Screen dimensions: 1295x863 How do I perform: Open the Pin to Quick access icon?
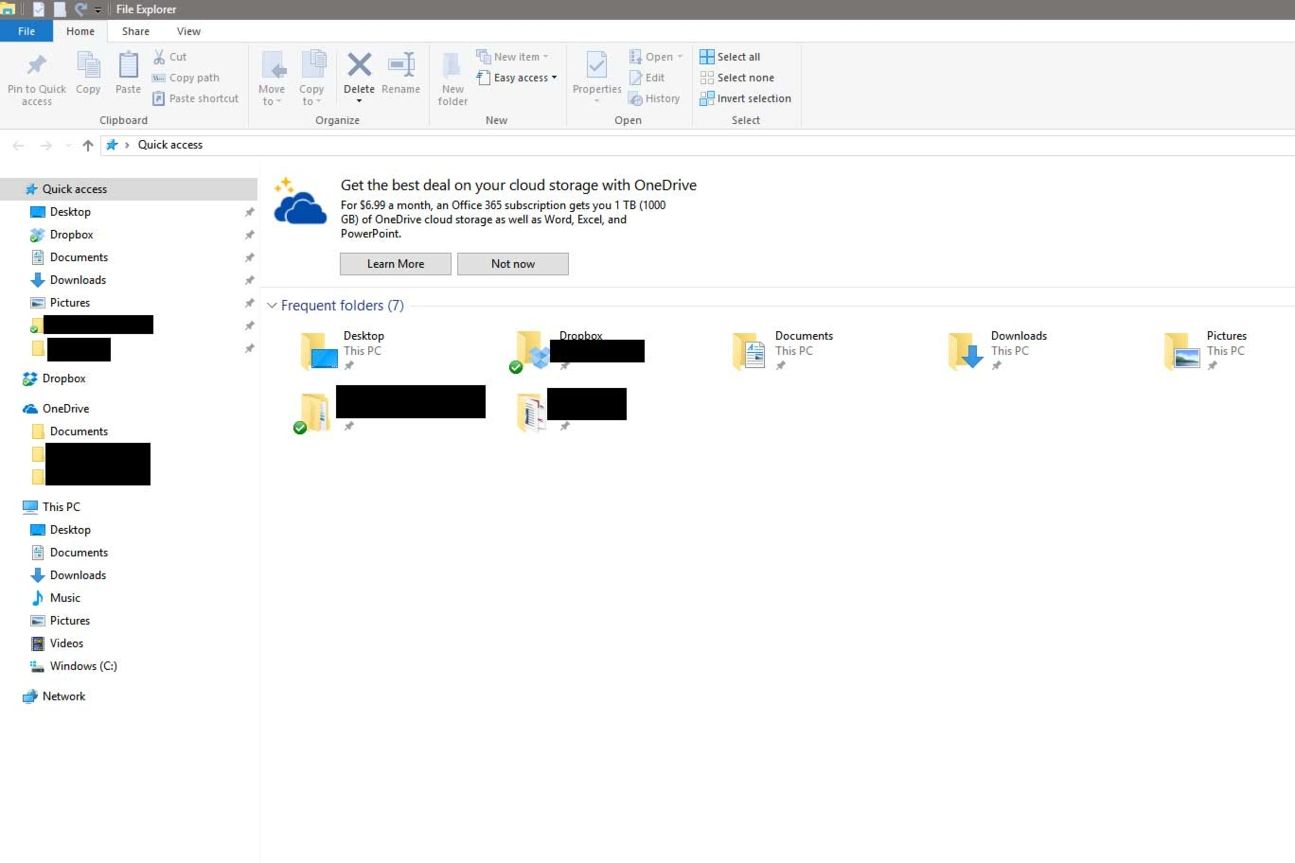pos(36,77)
